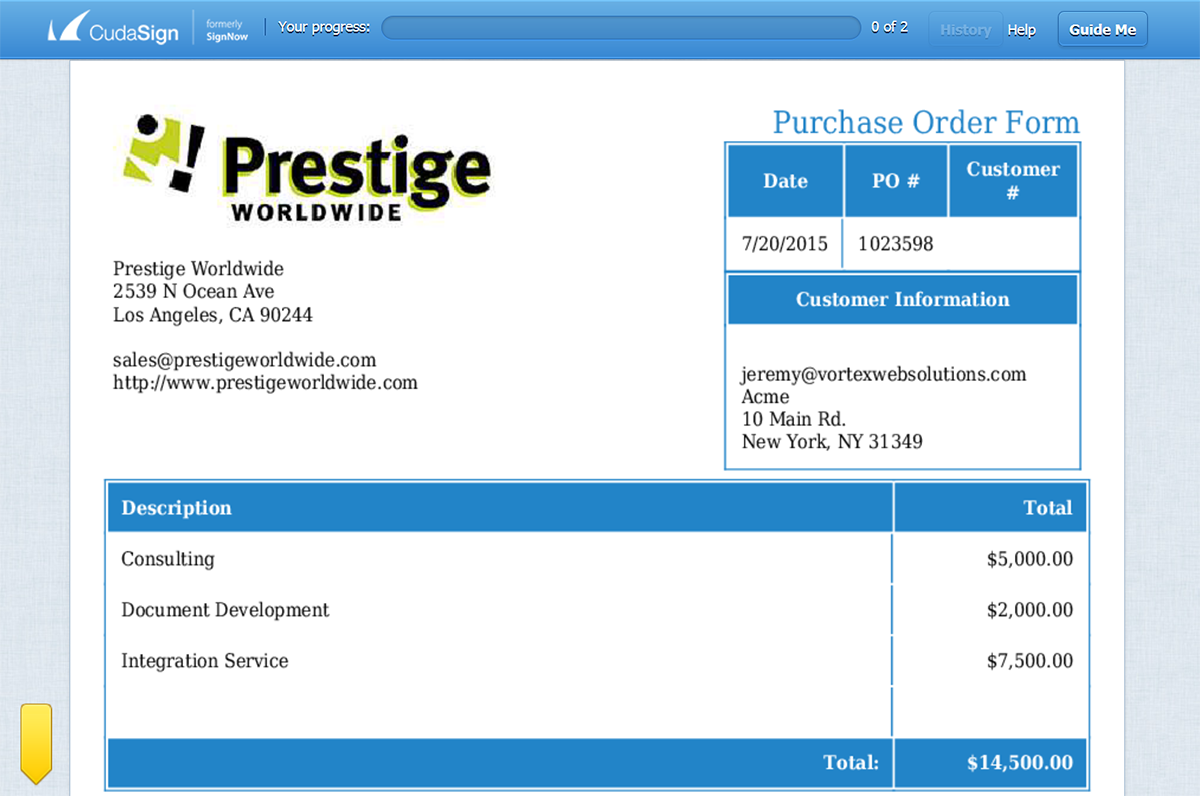This screenshot has width=1200, height=796.
Task: Click the Date column header
Action: [x=785, y=181]
